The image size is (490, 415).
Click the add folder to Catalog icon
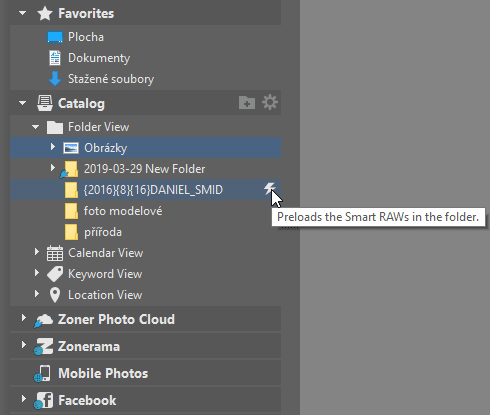pos(247,103)
